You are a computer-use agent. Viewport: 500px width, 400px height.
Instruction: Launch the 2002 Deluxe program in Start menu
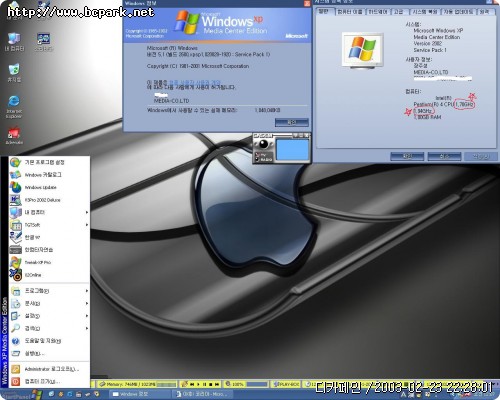(49, 200)
